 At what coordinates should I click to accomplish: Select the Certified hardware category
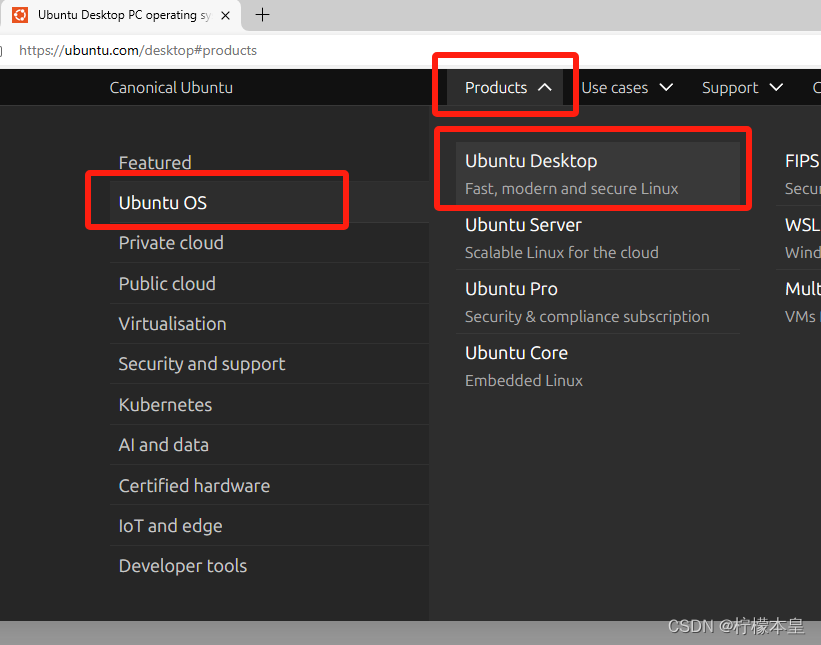click(194, 485)
